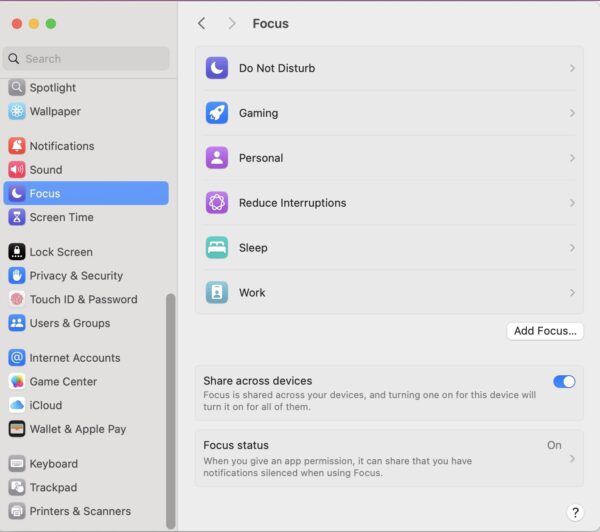Click the Do Not Disturb moon icon
Screen dimensions: 600x532
217,68
